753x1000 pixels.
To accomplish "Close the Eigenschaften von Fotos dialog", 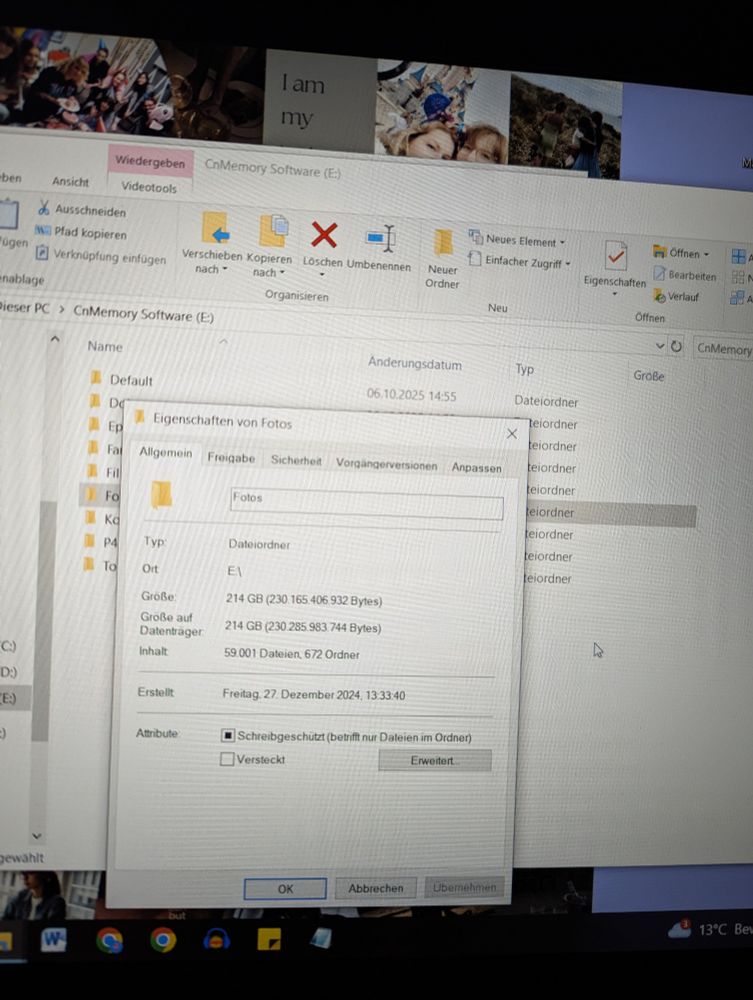I will click(x=511, y=434).
